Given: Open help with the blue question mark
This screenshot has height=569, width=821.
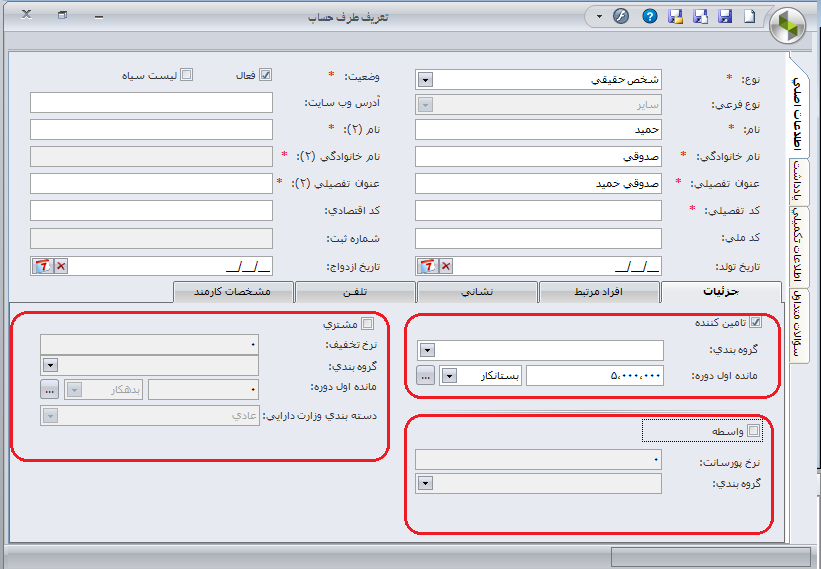Looking at the screenshot, I should 649,16.
